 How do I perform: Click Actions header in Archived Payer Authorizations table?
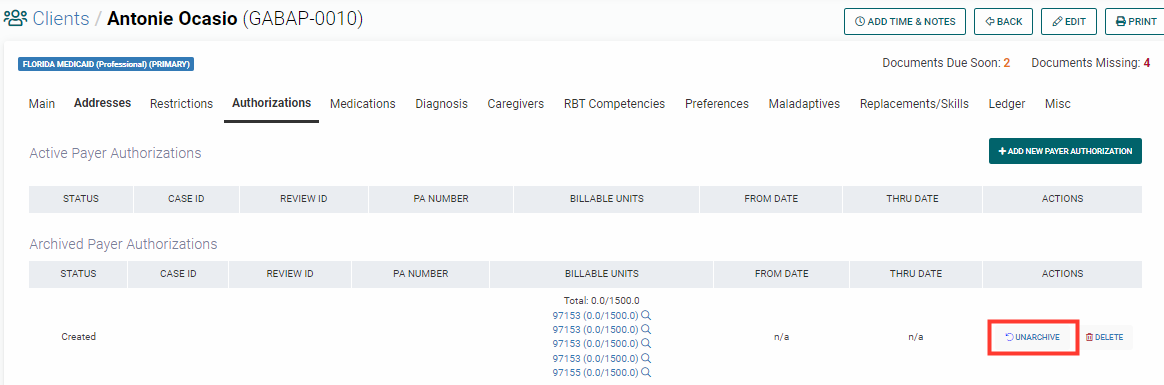(1062, 274)
